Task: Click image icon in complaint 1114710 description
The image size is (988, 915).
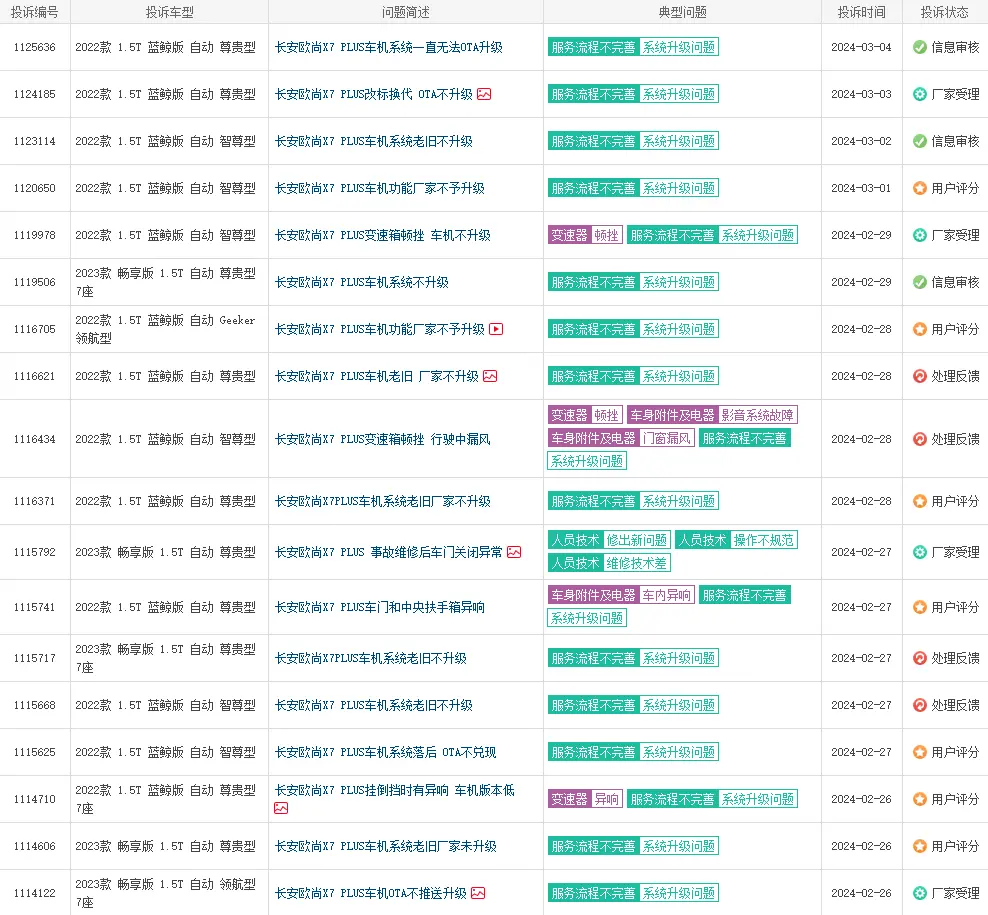Action: 281,809
